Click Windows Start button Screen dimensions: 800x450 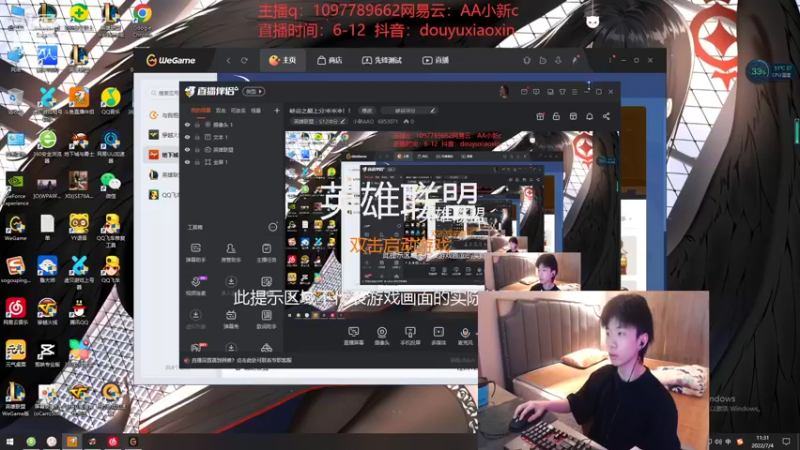(x=10, y=441)
